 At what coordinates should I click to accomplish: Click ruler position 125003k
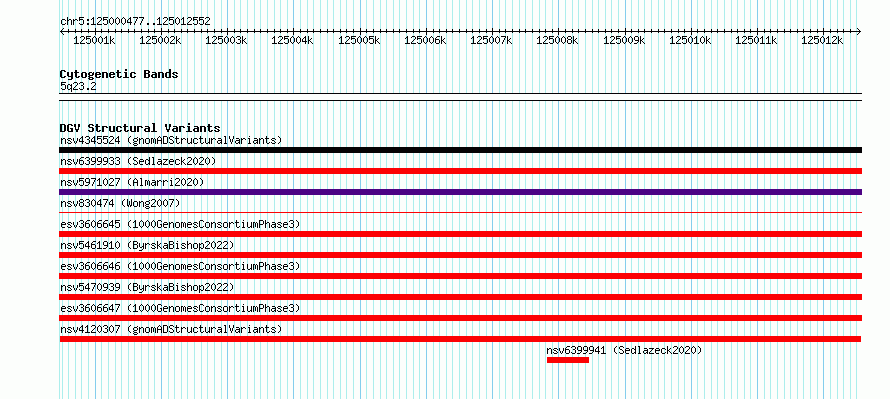(226, 40)
